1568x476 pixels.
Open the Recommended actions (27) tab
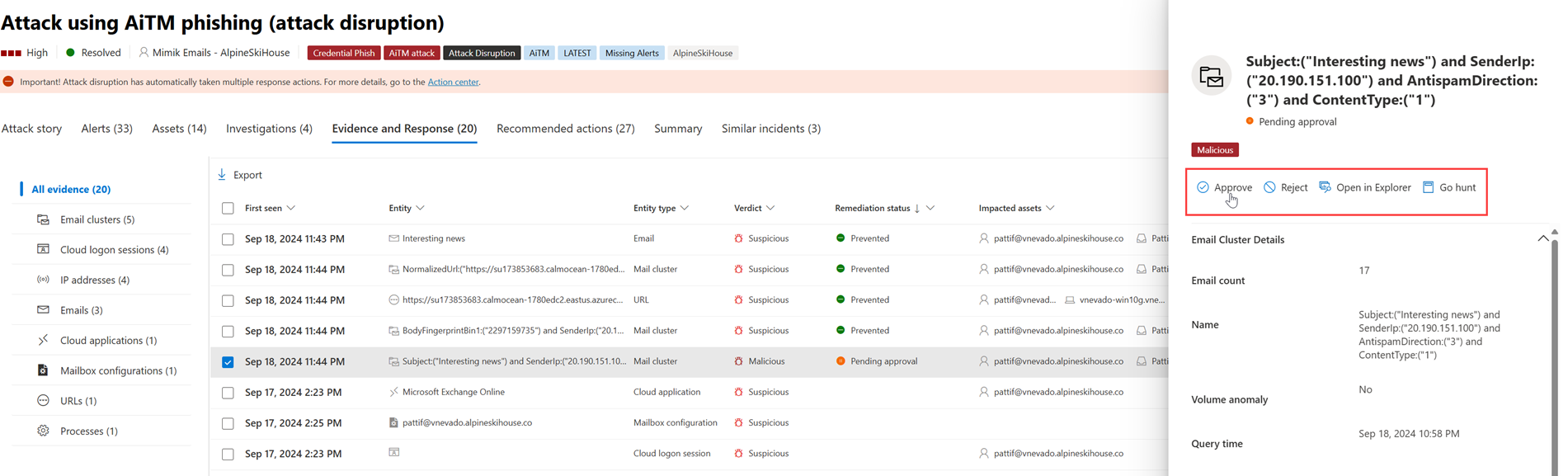coord(565,129)
